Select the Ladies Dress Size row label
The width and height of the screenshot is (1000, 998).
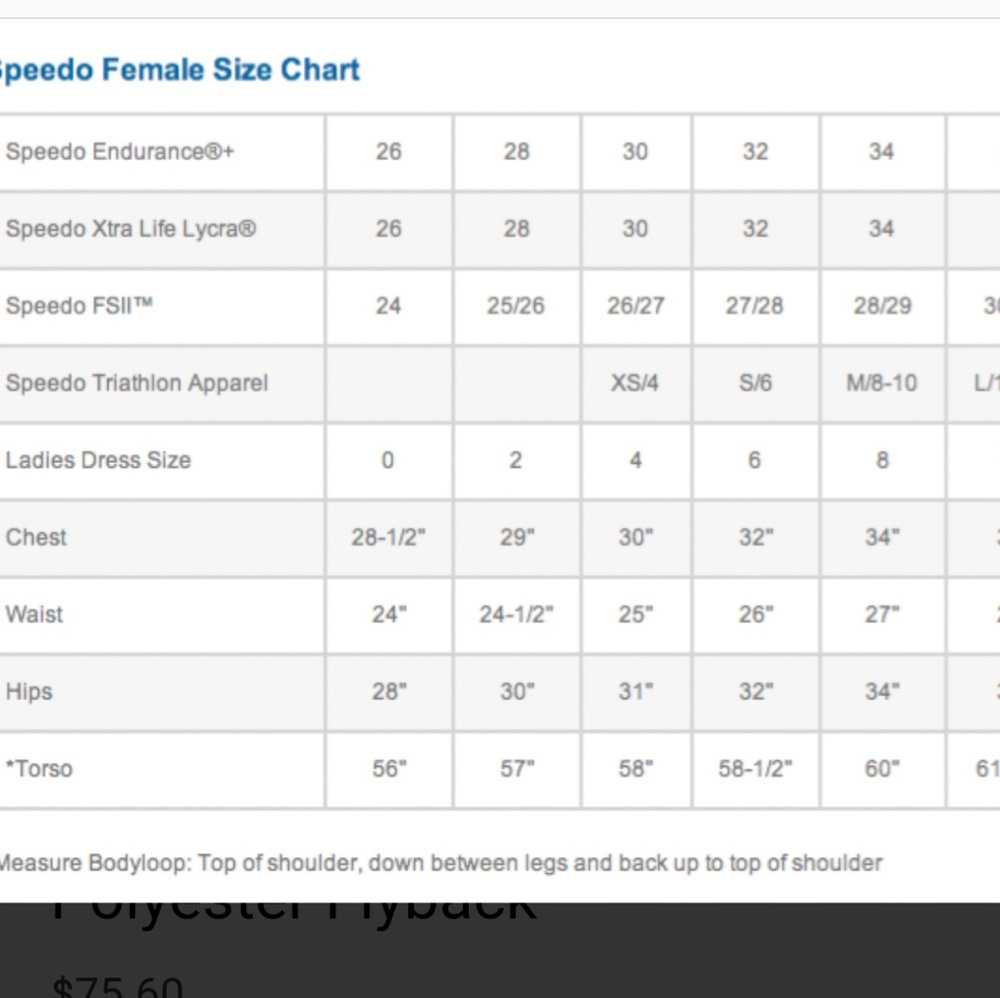(98, 460)
